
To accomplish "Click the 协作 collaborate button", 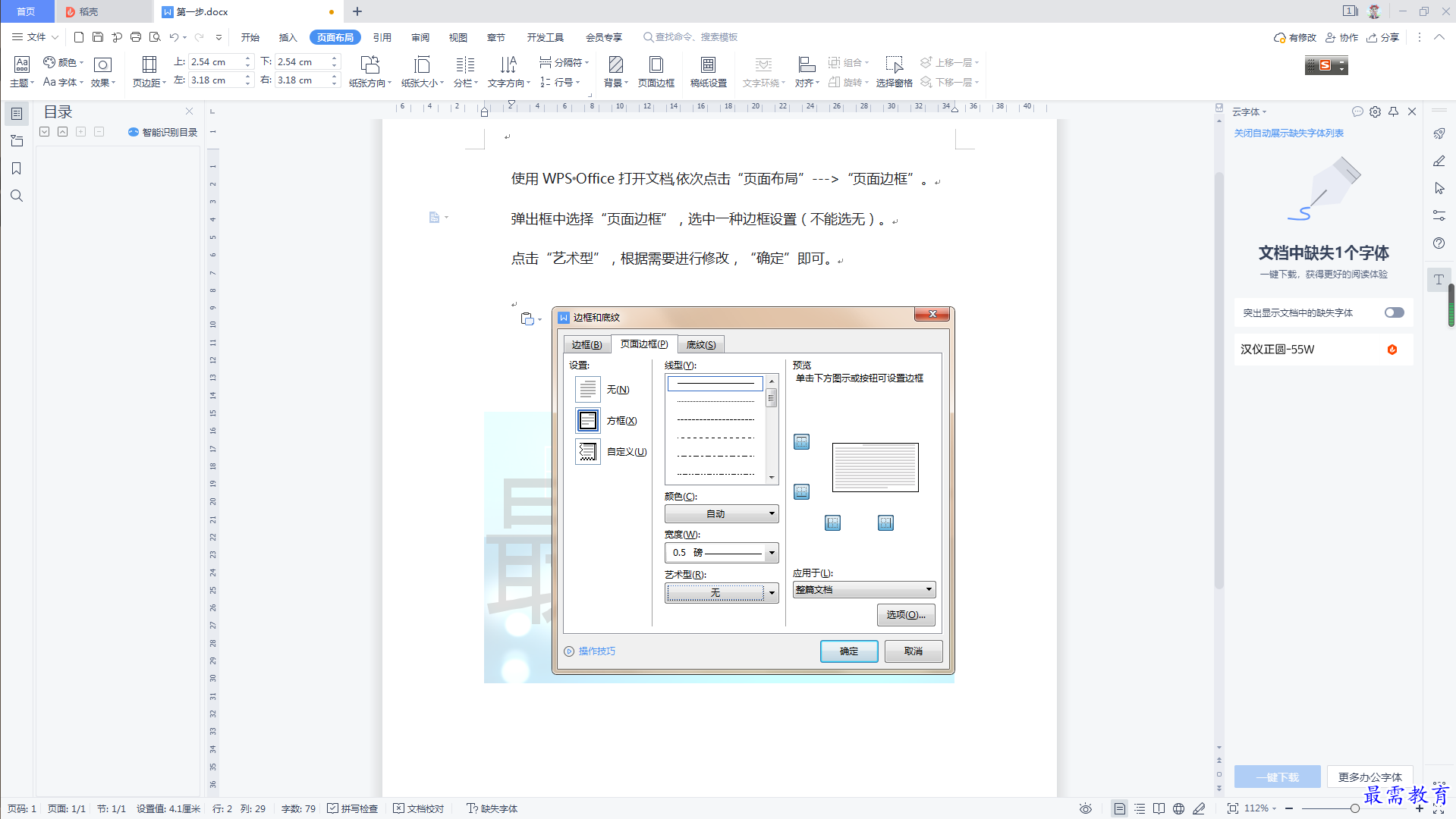I will click(1342, 37).
